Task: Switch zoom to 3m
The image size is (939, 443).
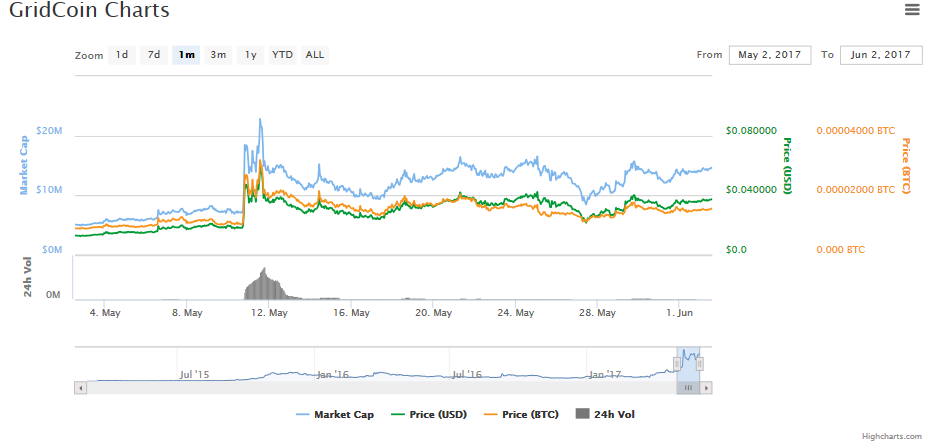Action: [x=218, y=55]
